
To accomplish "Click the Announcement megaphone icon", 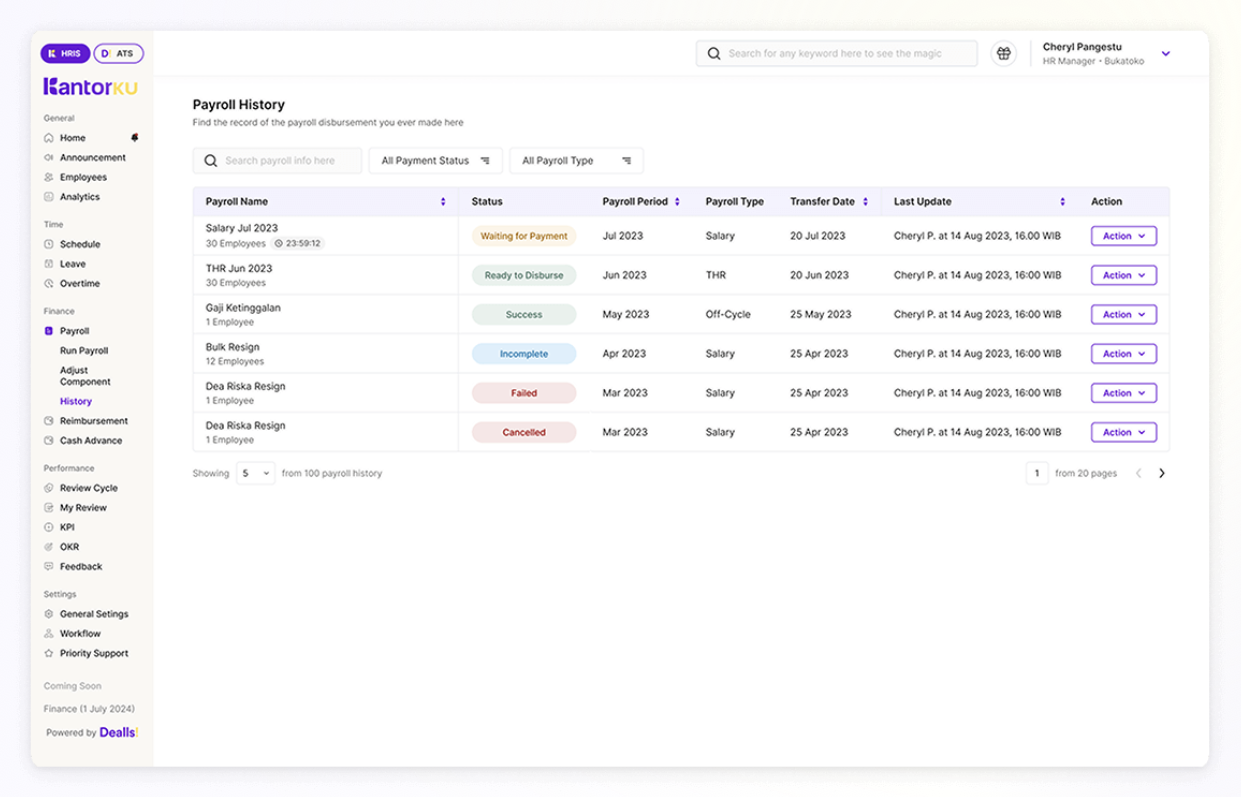I will [49, 158].
